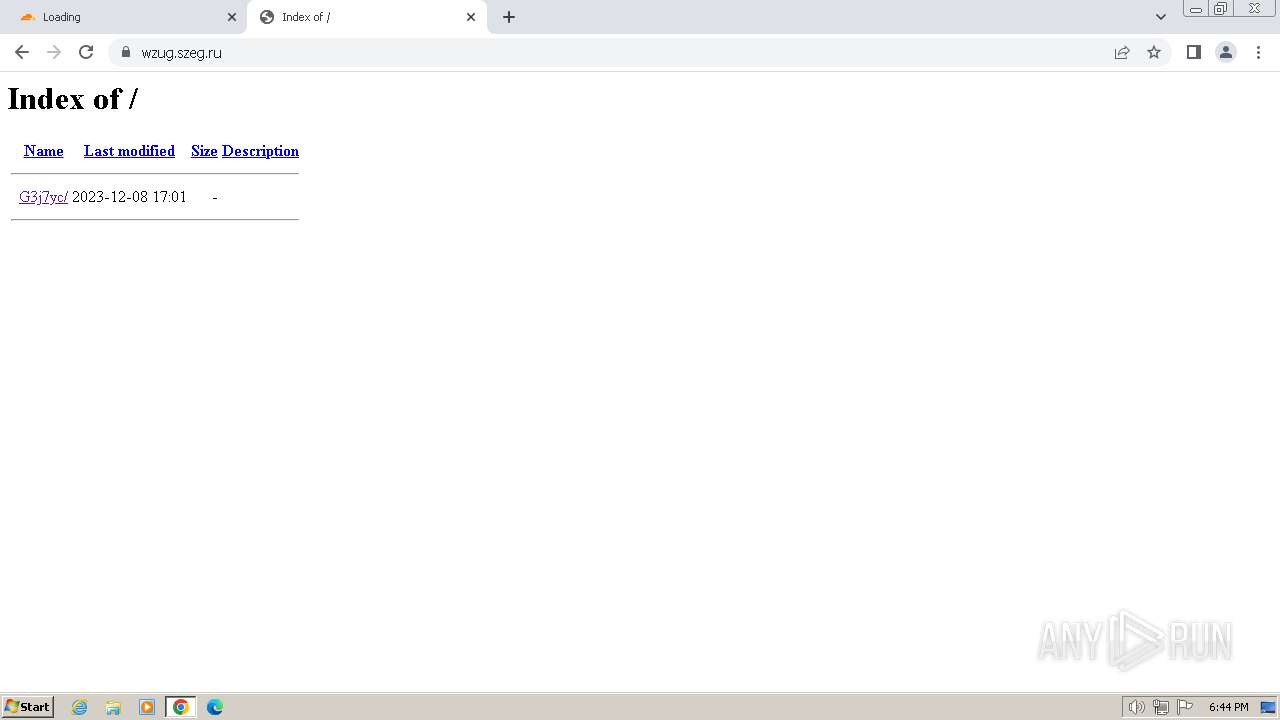The width and height of the screenshot is (1280, 720).
Task: Sort listing by Last modified
Action: click(x=129, y=151)
